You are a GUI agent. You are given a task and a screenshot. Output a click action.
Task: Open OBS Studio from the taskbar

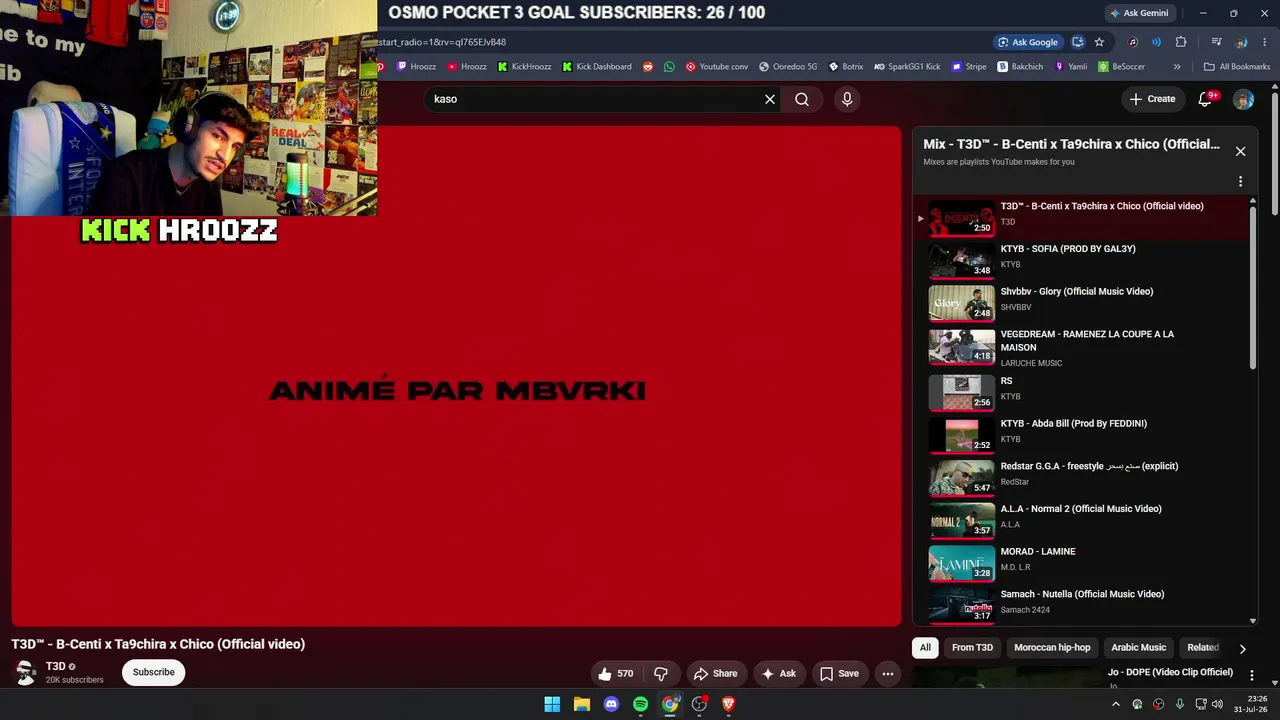click(x=700, y=704)
